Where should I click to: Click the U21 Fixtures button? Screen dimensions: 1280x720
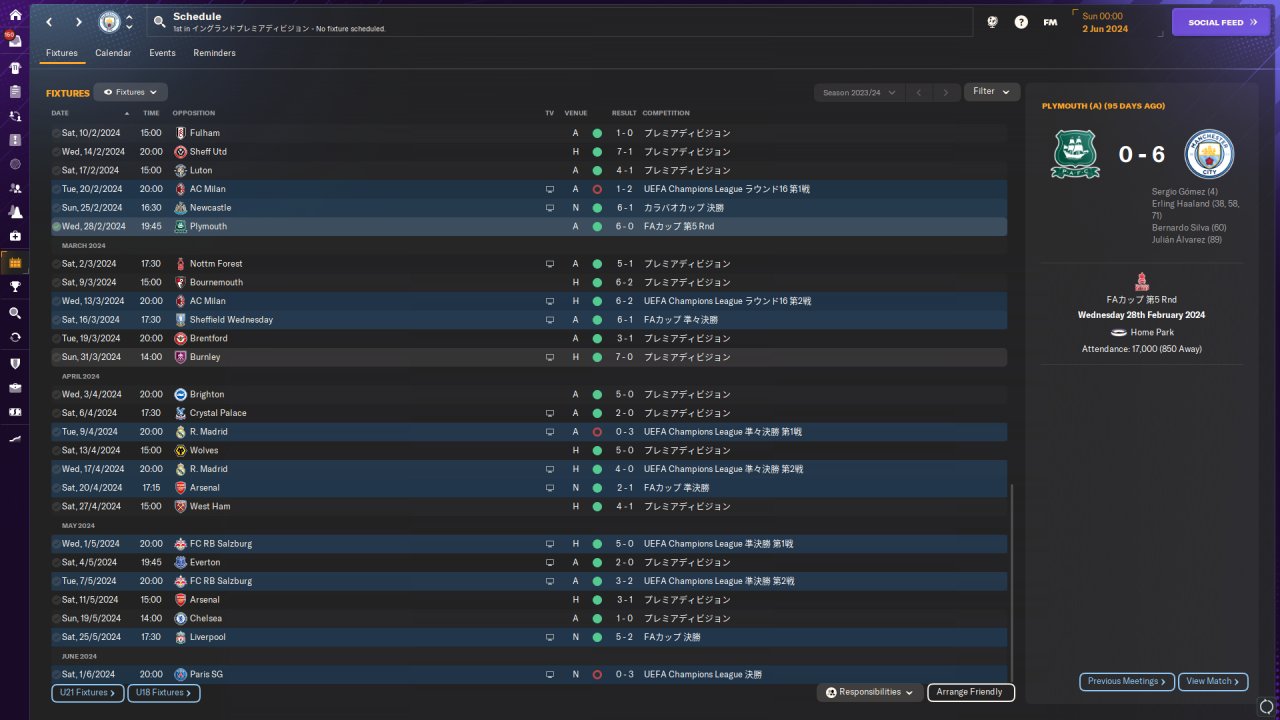88,693
